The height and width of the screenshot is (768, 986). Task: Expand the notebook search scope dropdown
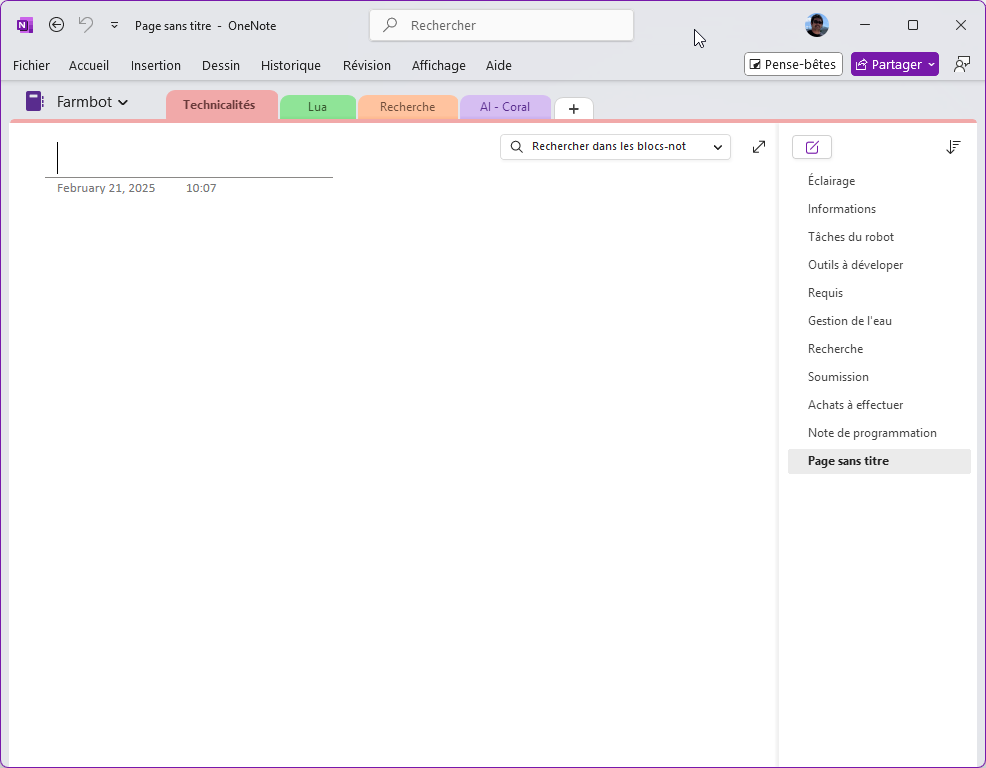(717, 147)
